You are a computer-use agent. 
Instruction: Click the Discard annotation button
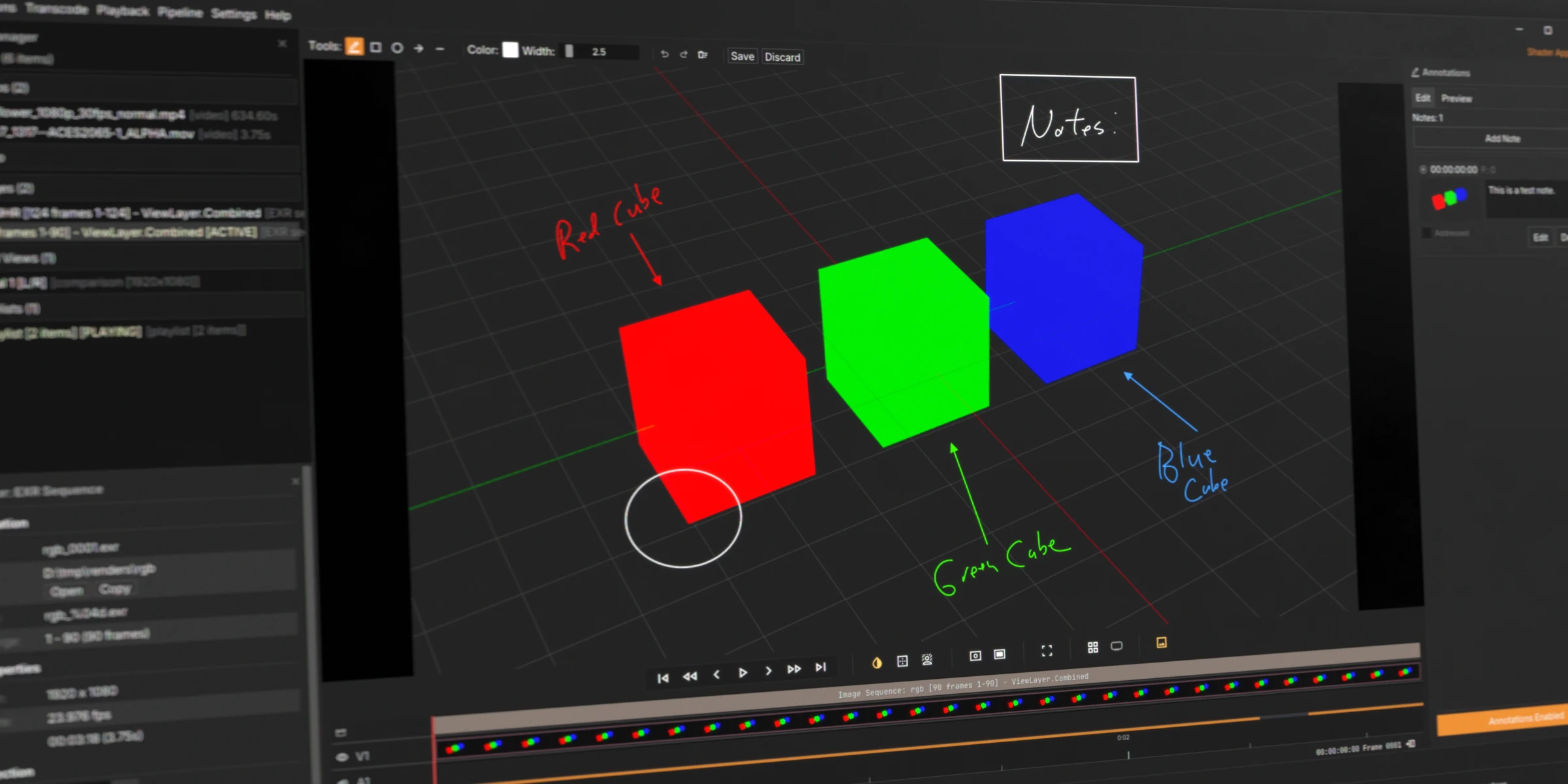point(782,57)
